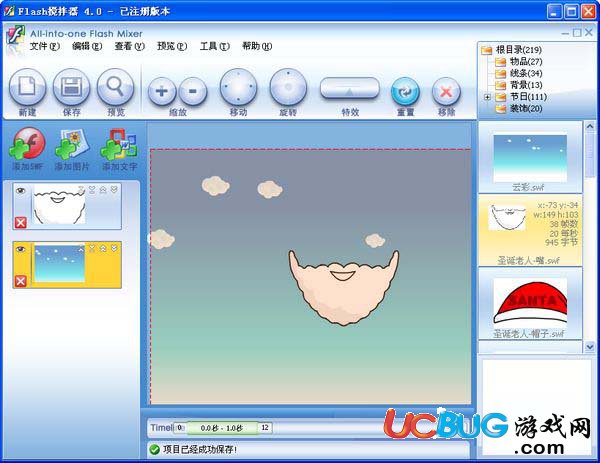This screenshot has height=463, width=600.
Task: Click the 新建 new project button
Action: pyautogui.click(x=27, y=87)
